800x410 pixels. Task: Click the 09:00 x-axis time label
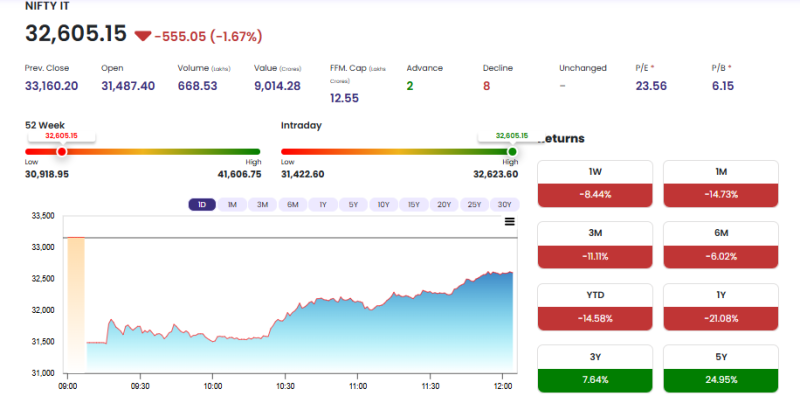tap(68, 387)
